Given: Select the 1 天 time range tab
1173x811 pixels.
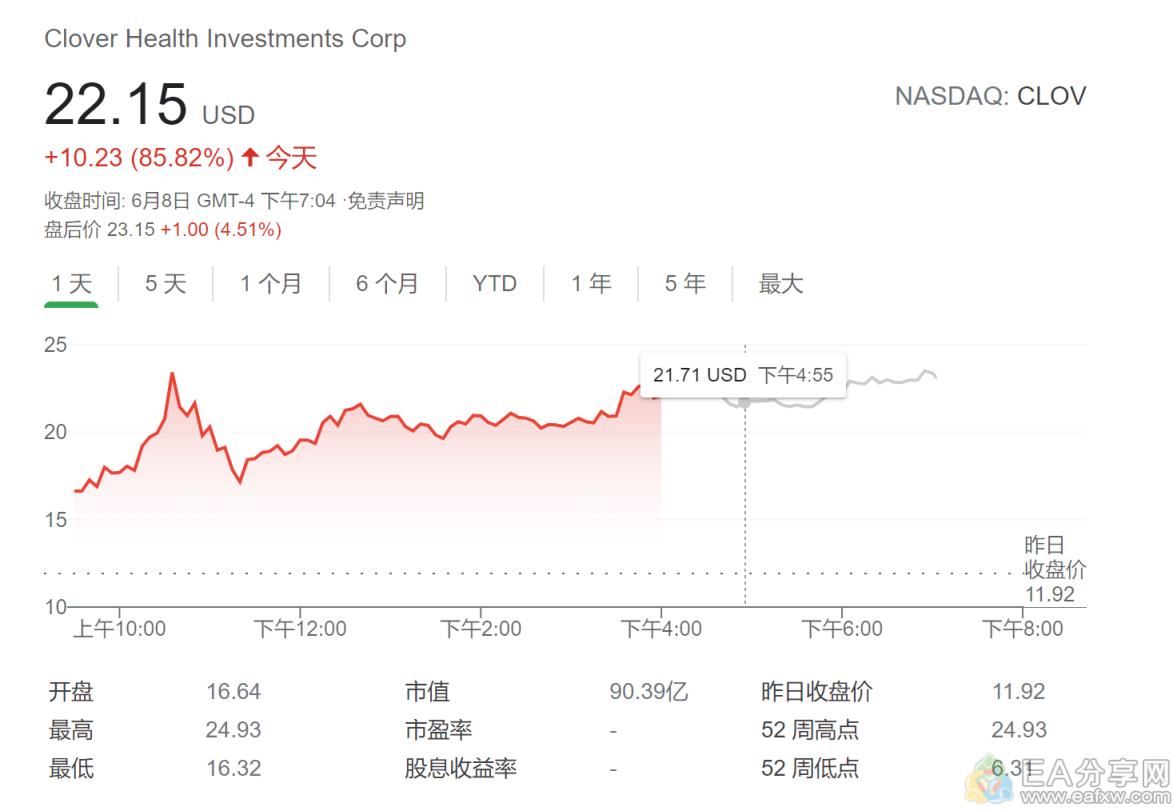Looking at the screenshot, I should (71, 284).
